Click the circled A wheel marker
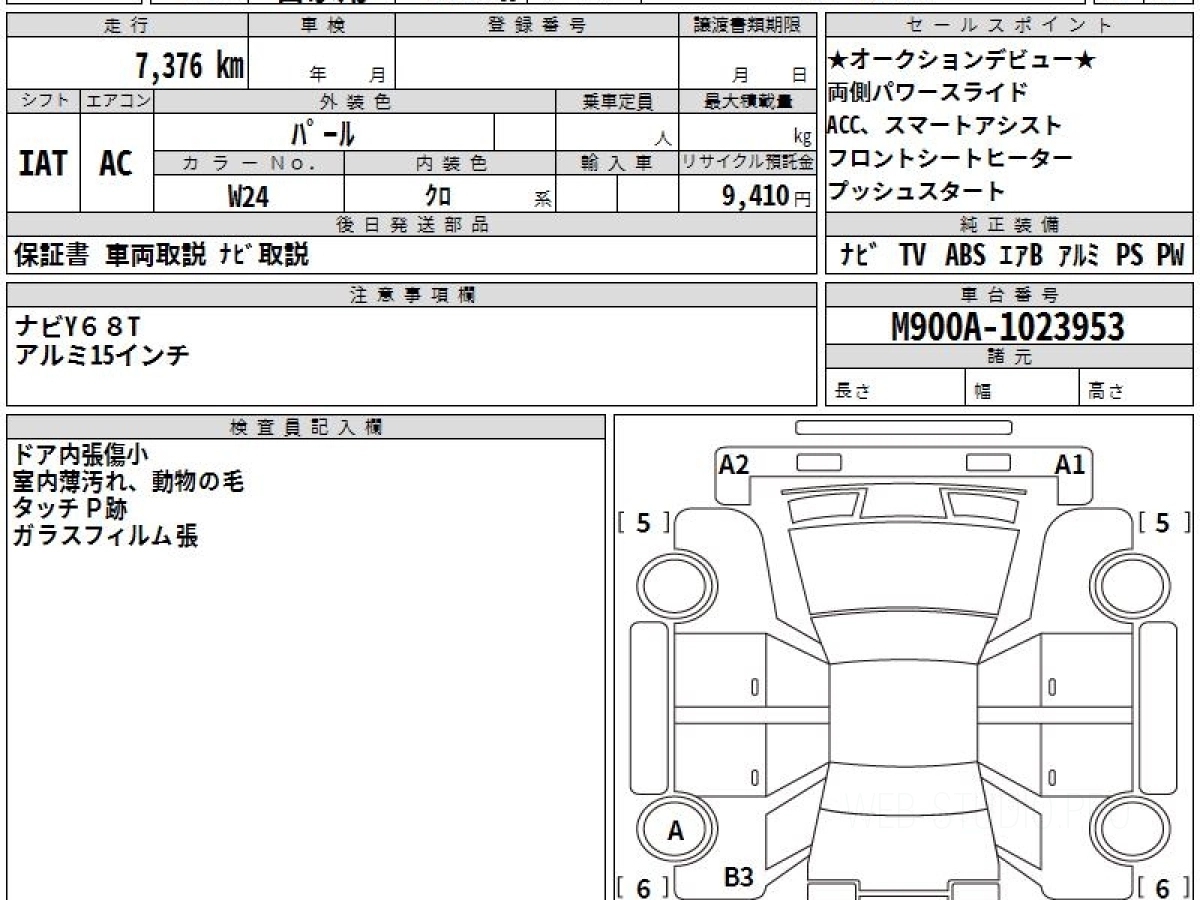This screenshot has width=1200, height=900. 675,830
